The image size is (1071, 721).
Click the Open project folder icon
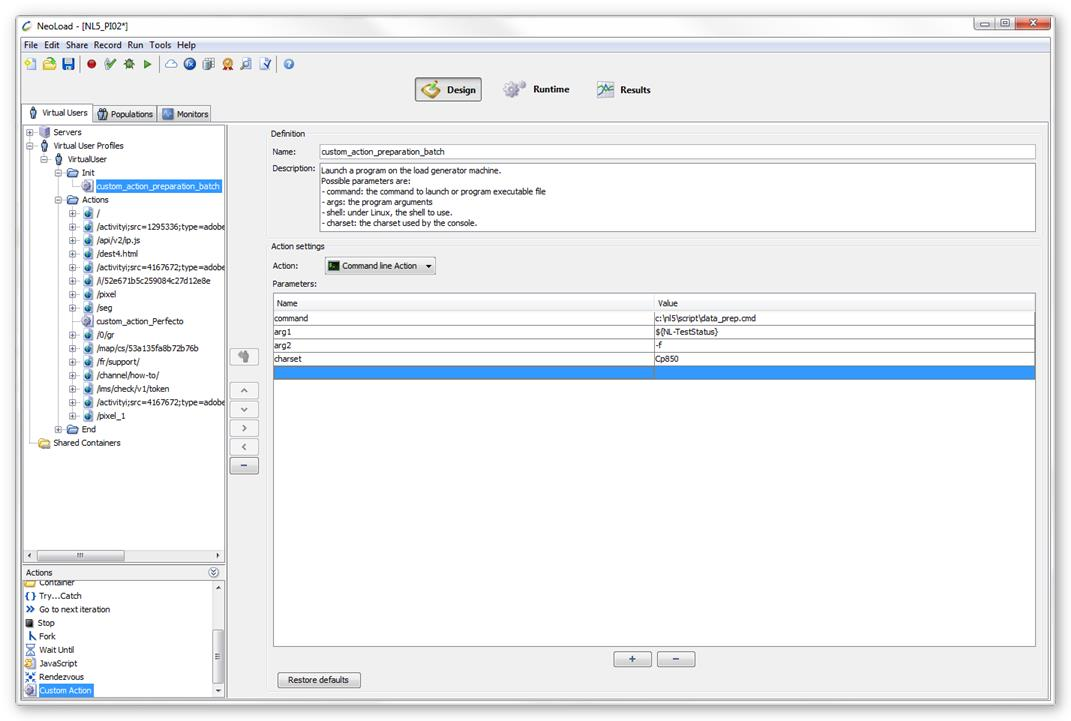pyautogui.click(x=49, y=64)
